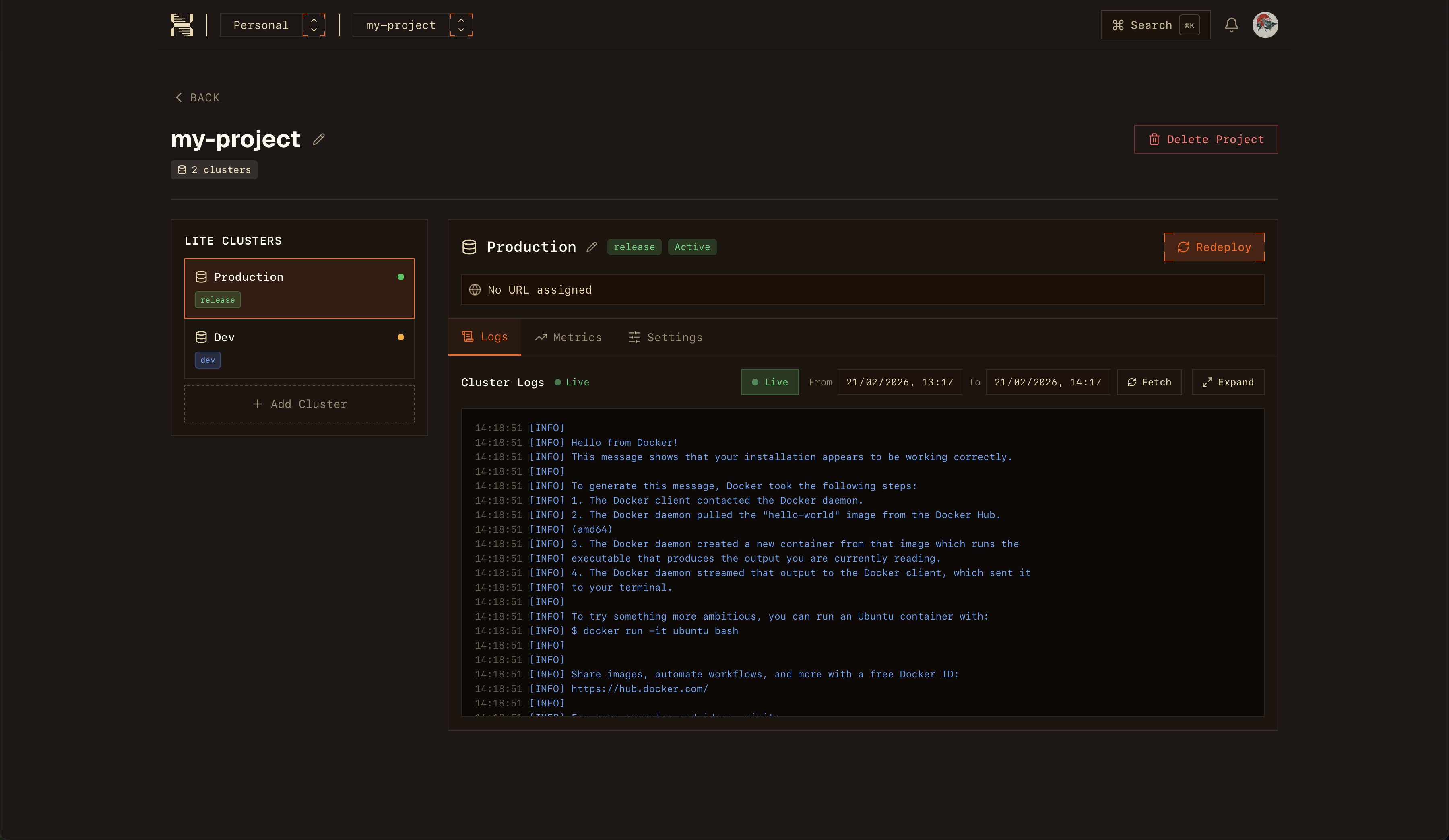Image resolution: width=1449 pixels, height=840 pixels.
Task: Click the release tag on Production cluster
Action: (x=217, y=299)
